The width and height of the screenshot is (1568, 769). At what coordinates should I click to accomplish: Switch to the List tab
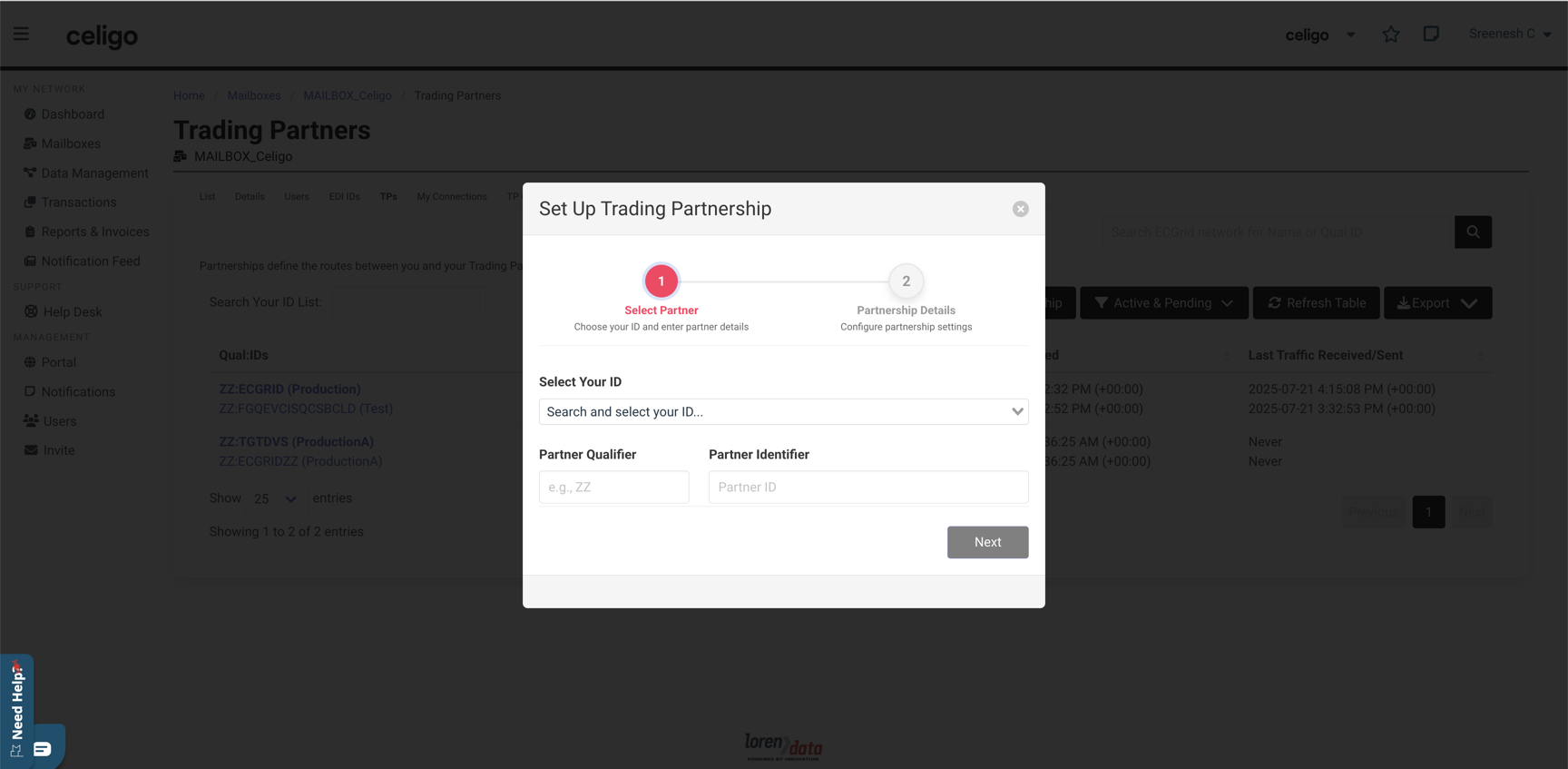(207, 196)
